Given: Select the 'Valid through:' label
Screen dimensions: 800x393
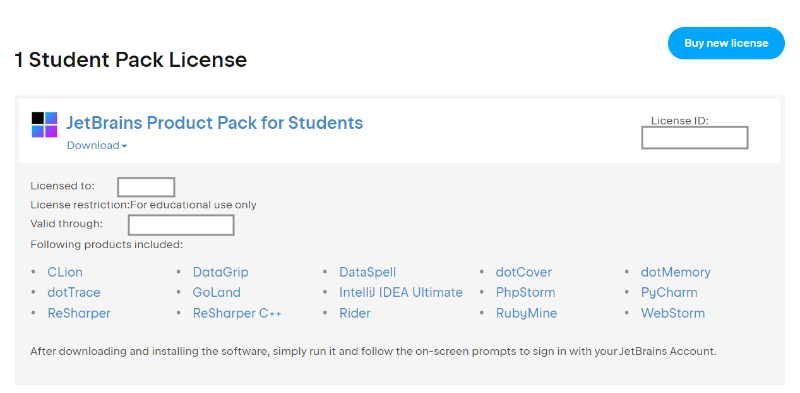Looking at the screenshot, I should click(x=67, y=224).
